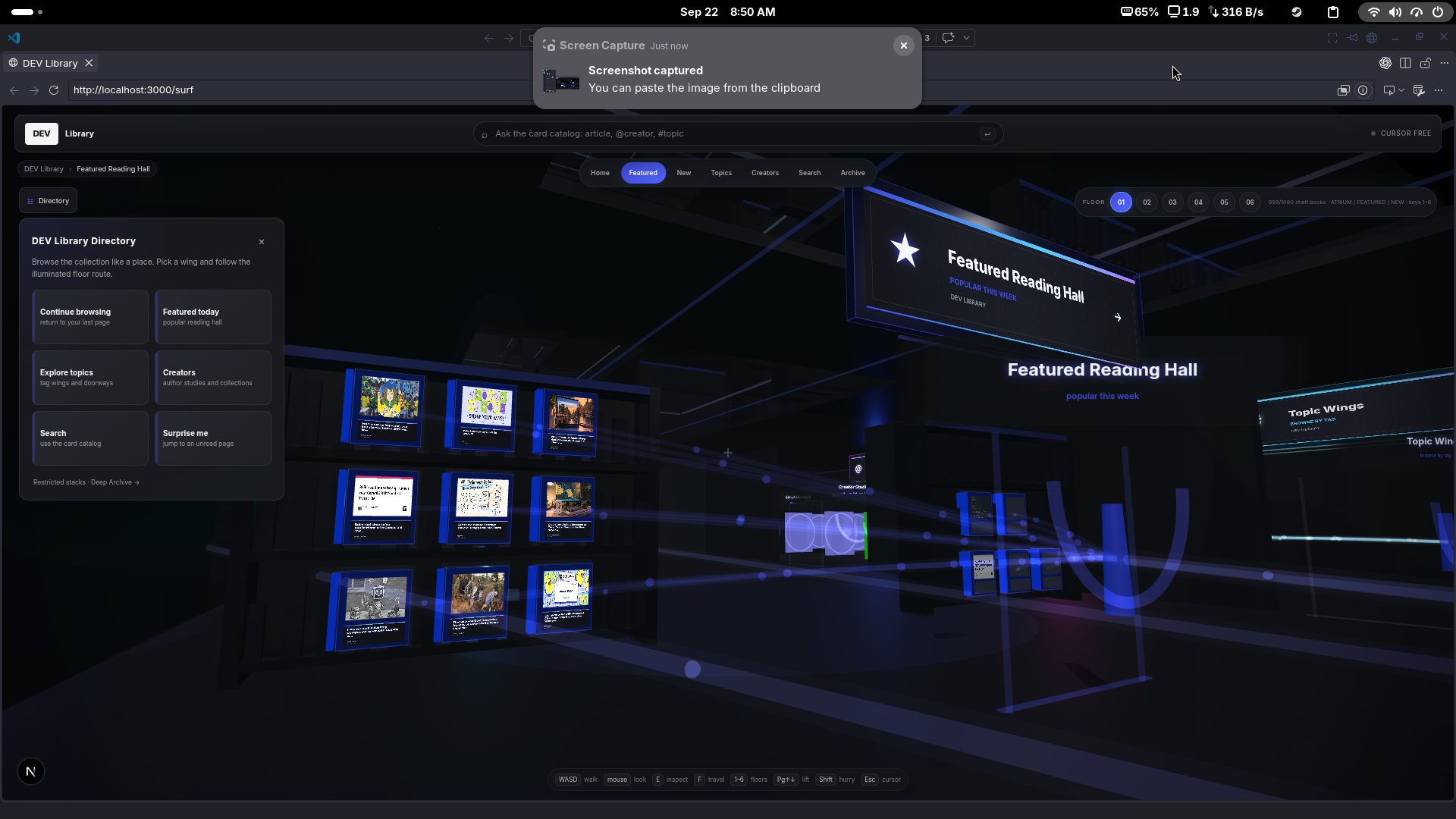Switch to the Home nav tab
This screenshot has width=1456, height=819.
point(600,173)
